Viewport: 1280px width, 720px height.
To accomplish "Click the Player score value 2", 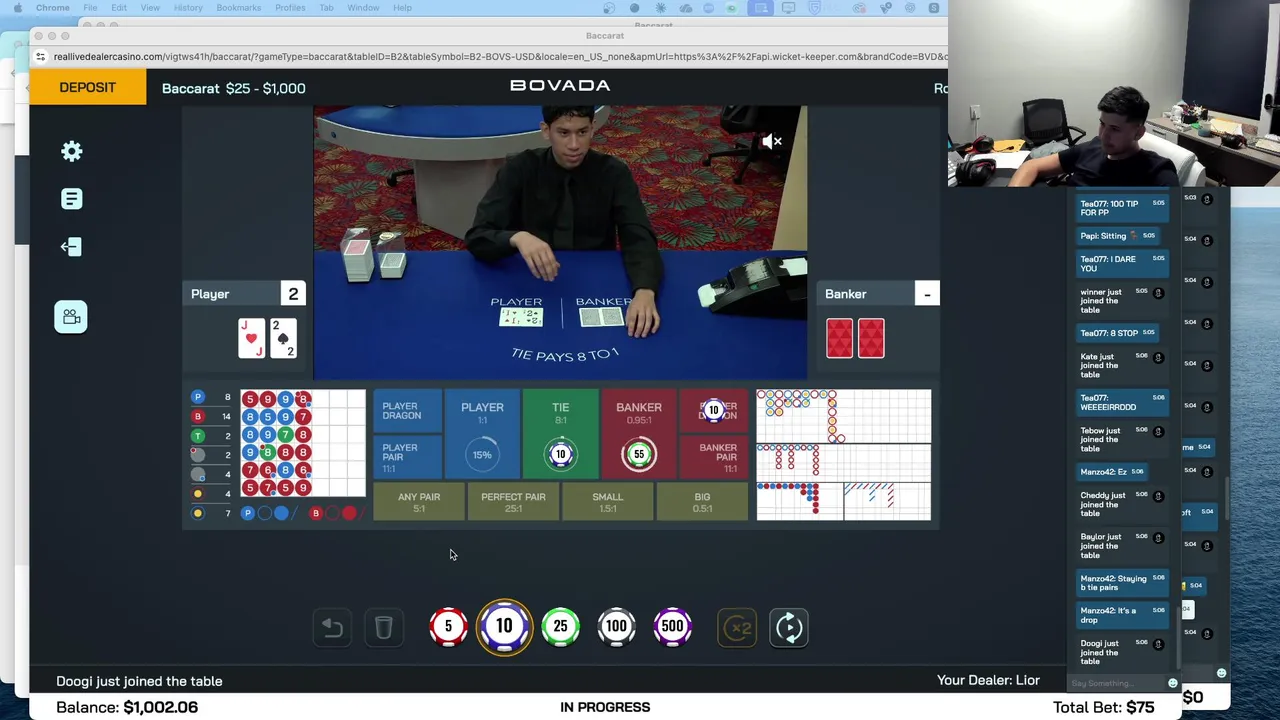I will point(293,294).
